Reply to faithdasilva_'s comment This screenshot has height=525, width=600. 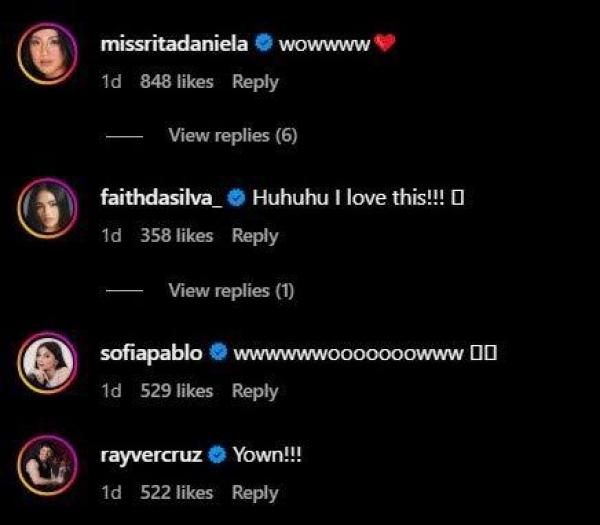tap(255, 236)
